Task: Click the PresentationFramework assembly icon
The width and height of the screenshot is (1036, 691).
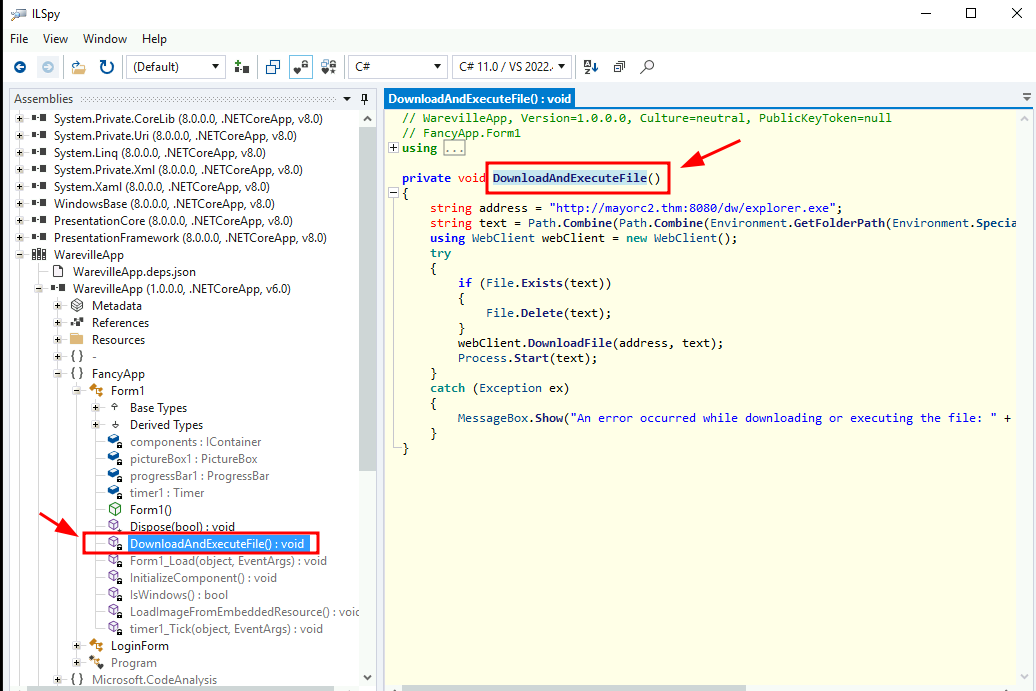Action: [x=39, y=238]
